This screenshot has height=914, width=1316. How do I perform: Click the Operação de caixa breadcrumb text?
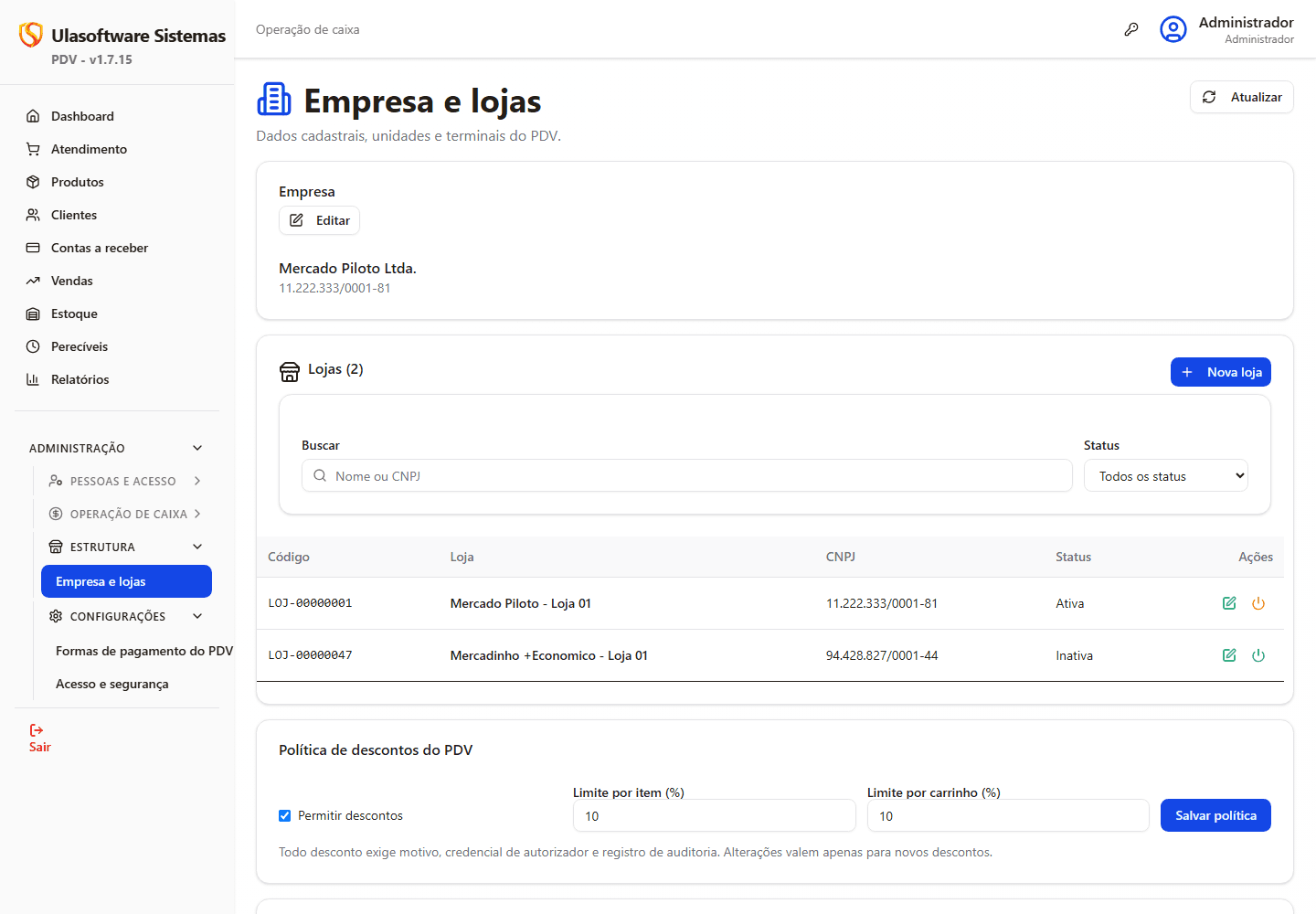[x=308, y=29]
